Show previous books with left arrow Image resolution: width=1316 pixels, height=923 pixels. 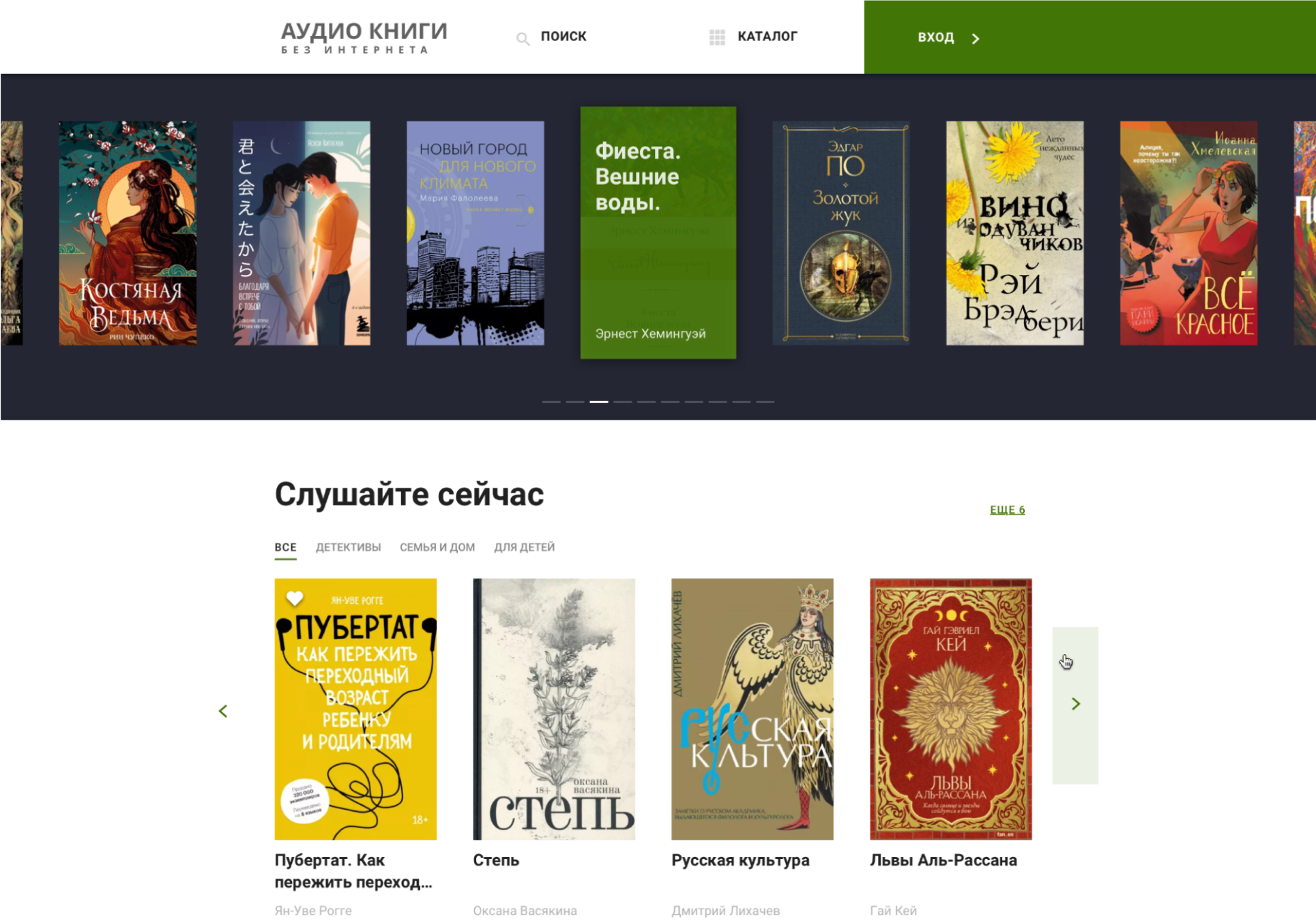coord(223,712)
